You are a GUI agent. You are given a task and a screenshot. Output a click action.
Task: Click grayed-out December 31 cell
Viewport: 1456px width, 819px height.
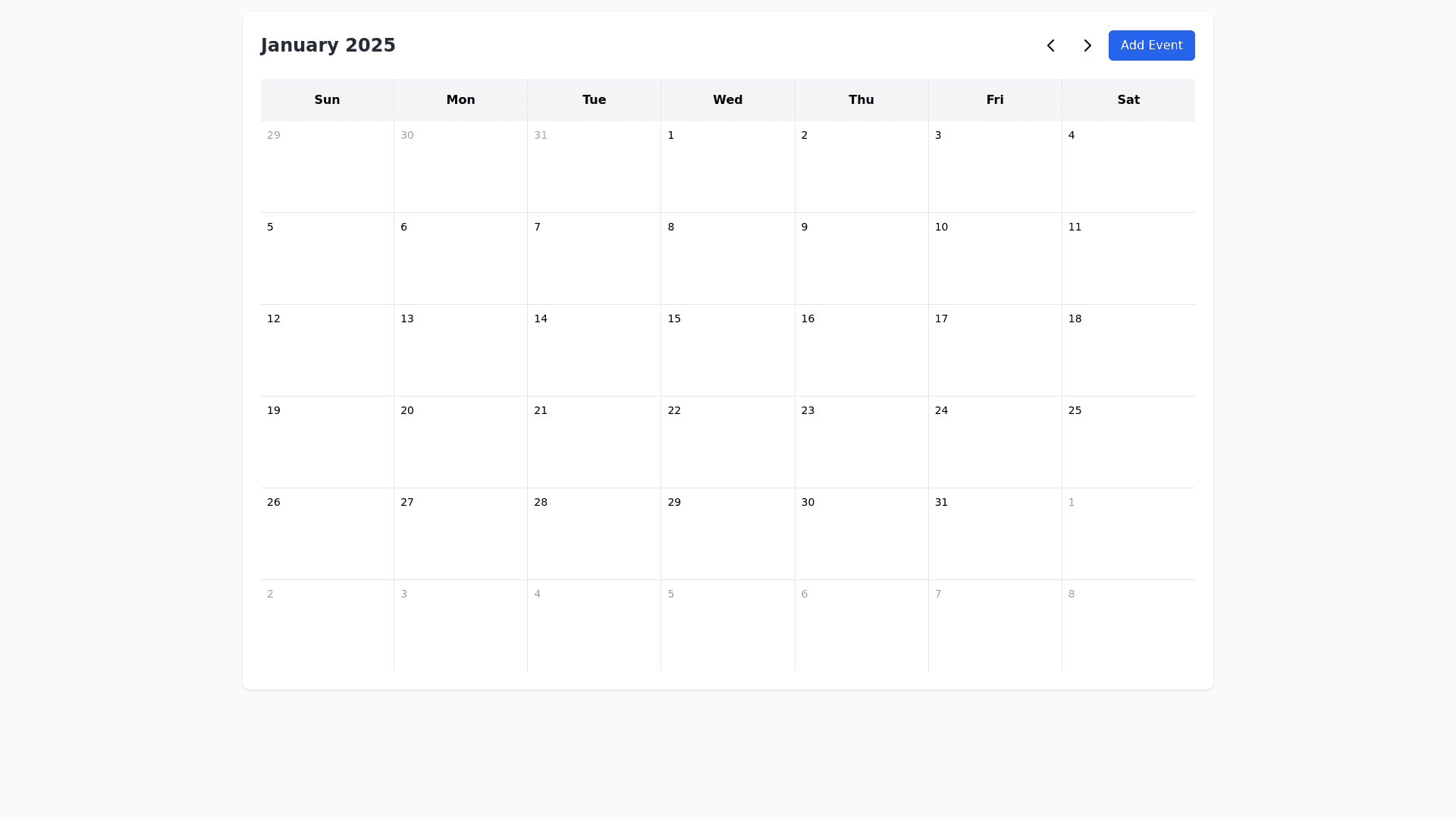tap(594, 167)
